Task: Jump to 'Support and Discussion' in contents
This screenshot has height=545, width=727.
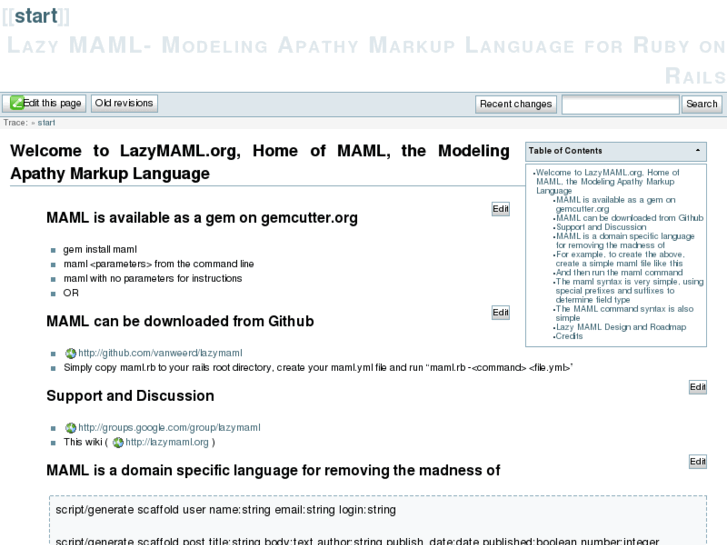Action: point(601,227)
